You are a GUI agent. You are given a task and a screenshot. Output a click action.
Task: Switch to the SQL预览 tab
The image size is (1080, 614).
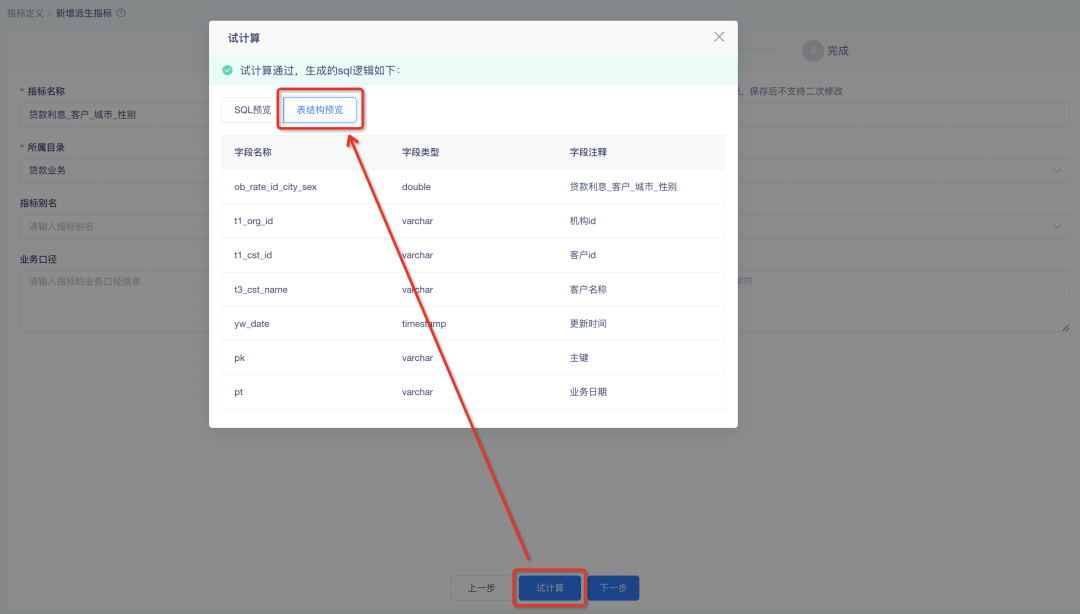click(252, 110)
